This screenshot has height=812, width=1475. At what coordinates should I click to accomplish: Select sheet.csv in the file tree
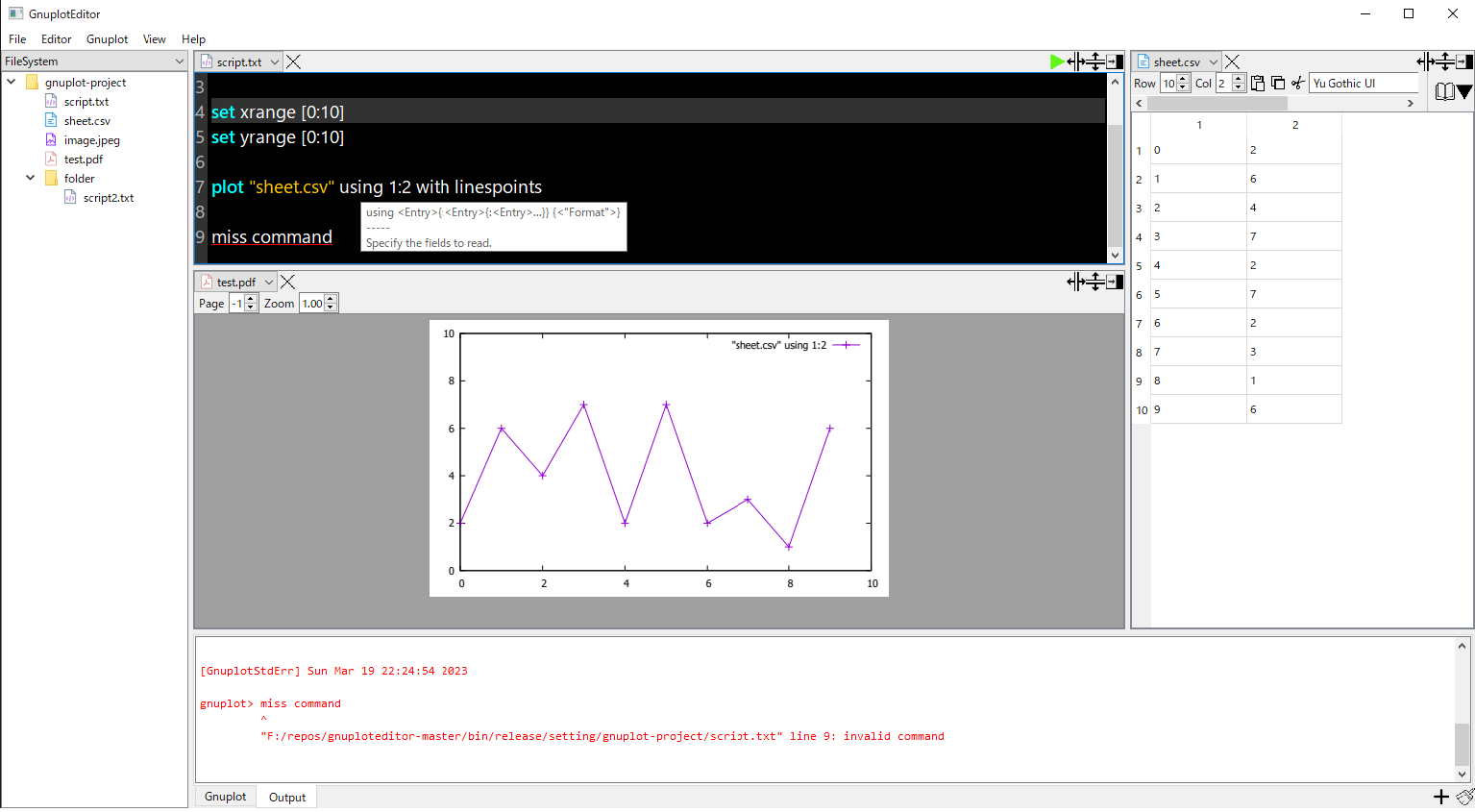(x=87, y=120)
